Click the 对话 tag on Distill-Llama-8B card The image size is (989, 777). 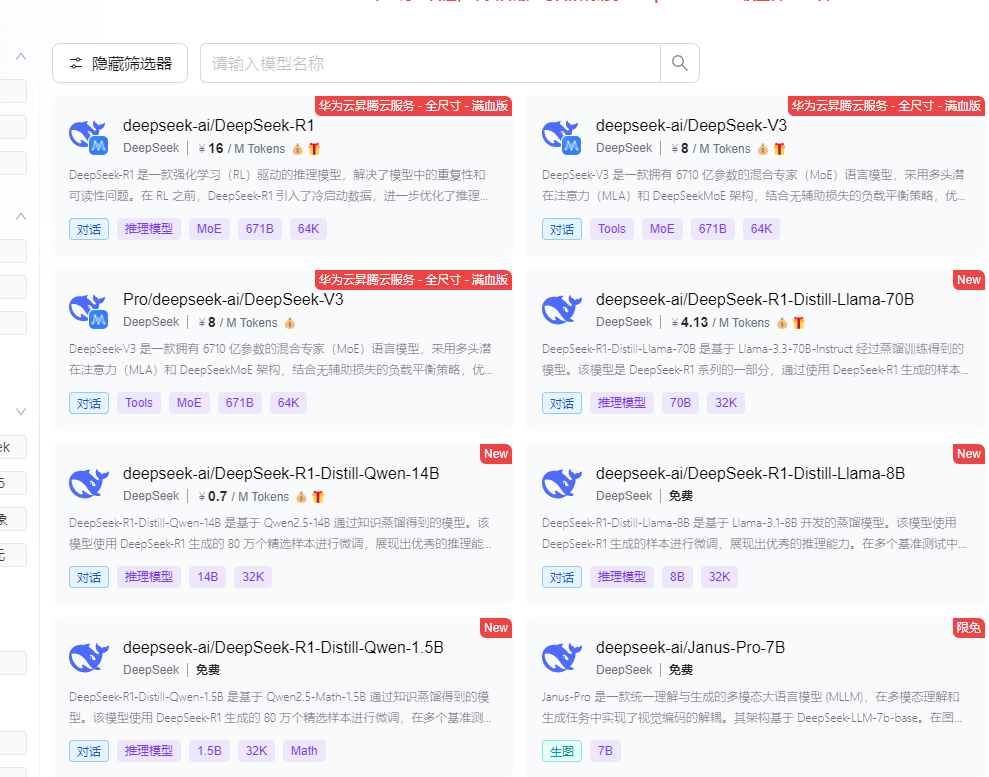(562, 577)
